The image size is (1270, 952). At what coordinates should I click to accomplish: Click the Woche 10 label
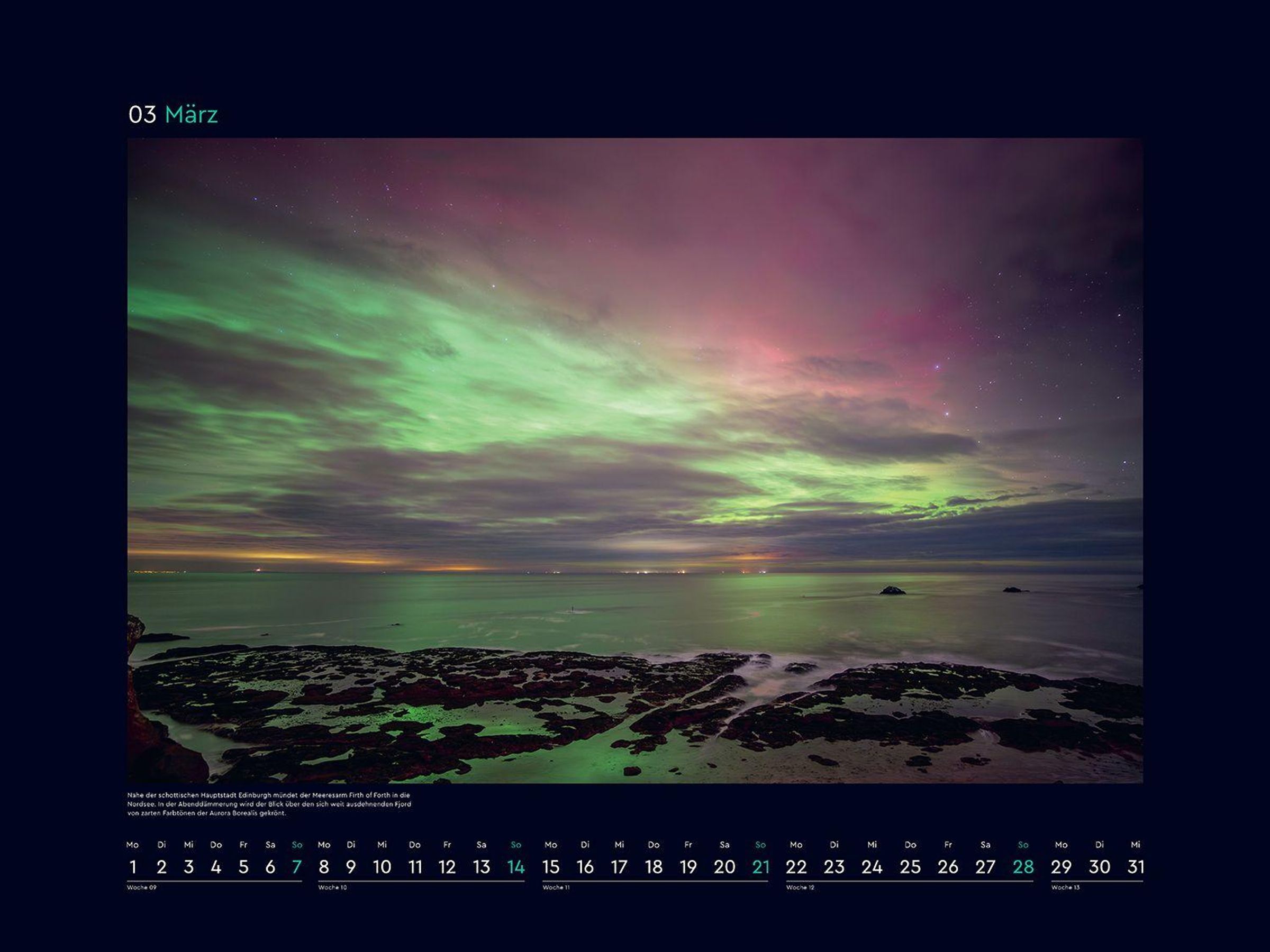332,887
